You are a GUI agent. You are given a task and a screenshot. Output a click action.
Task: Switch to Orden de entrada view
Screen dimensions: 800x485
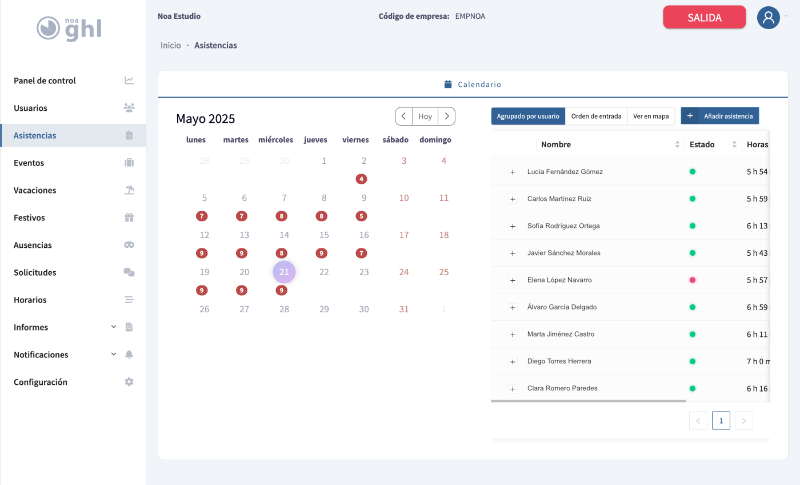point(596,116)
